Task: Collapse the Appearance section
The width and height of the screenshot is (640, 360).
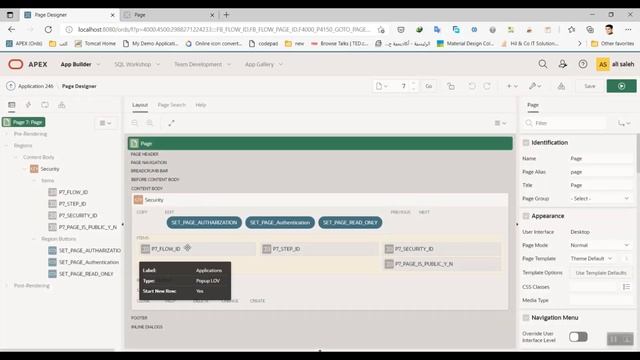Action: coord(526,216)
